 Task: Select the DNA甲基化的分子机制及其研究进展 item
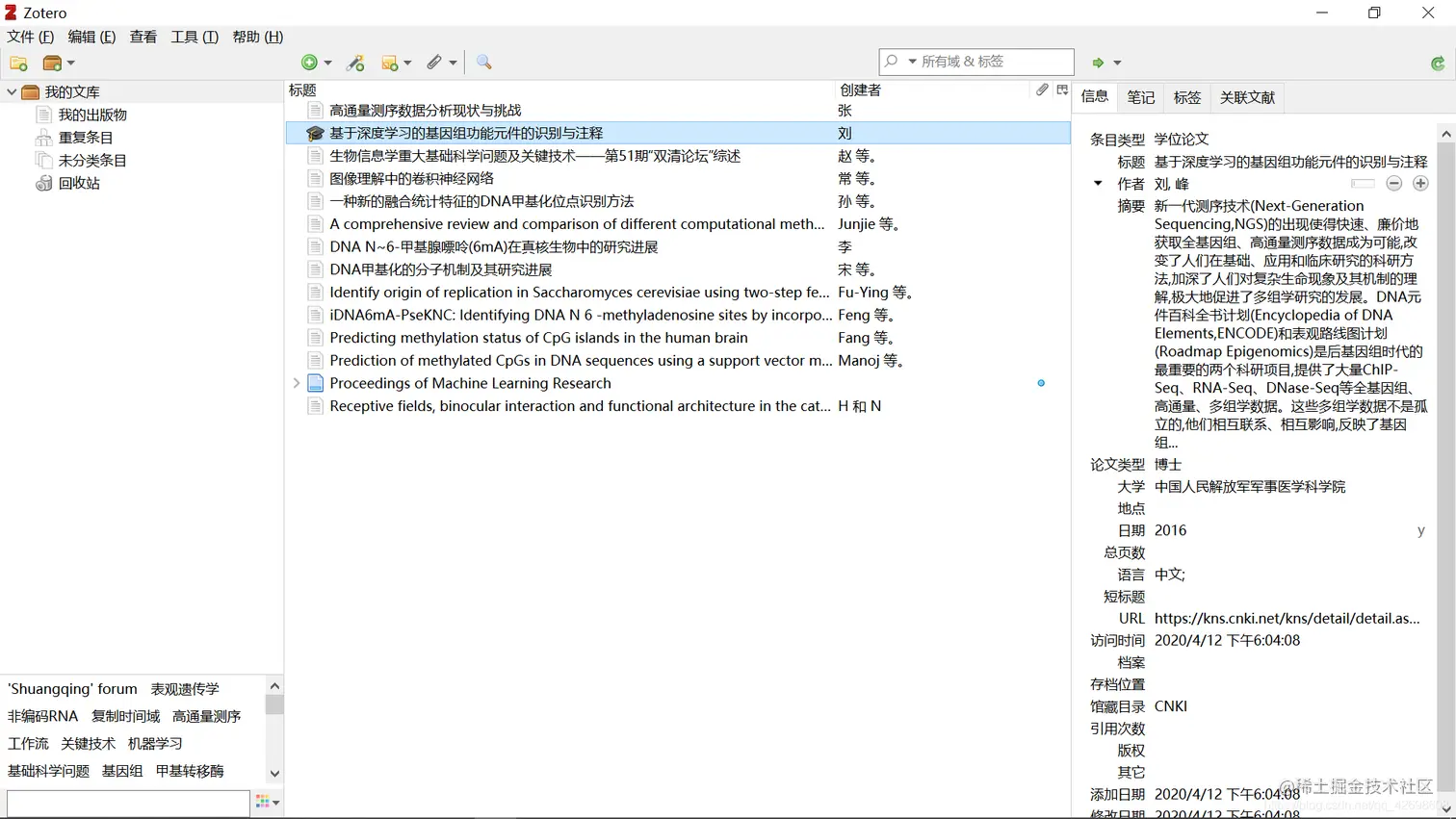pyautogui.click(x=678, y=269)
